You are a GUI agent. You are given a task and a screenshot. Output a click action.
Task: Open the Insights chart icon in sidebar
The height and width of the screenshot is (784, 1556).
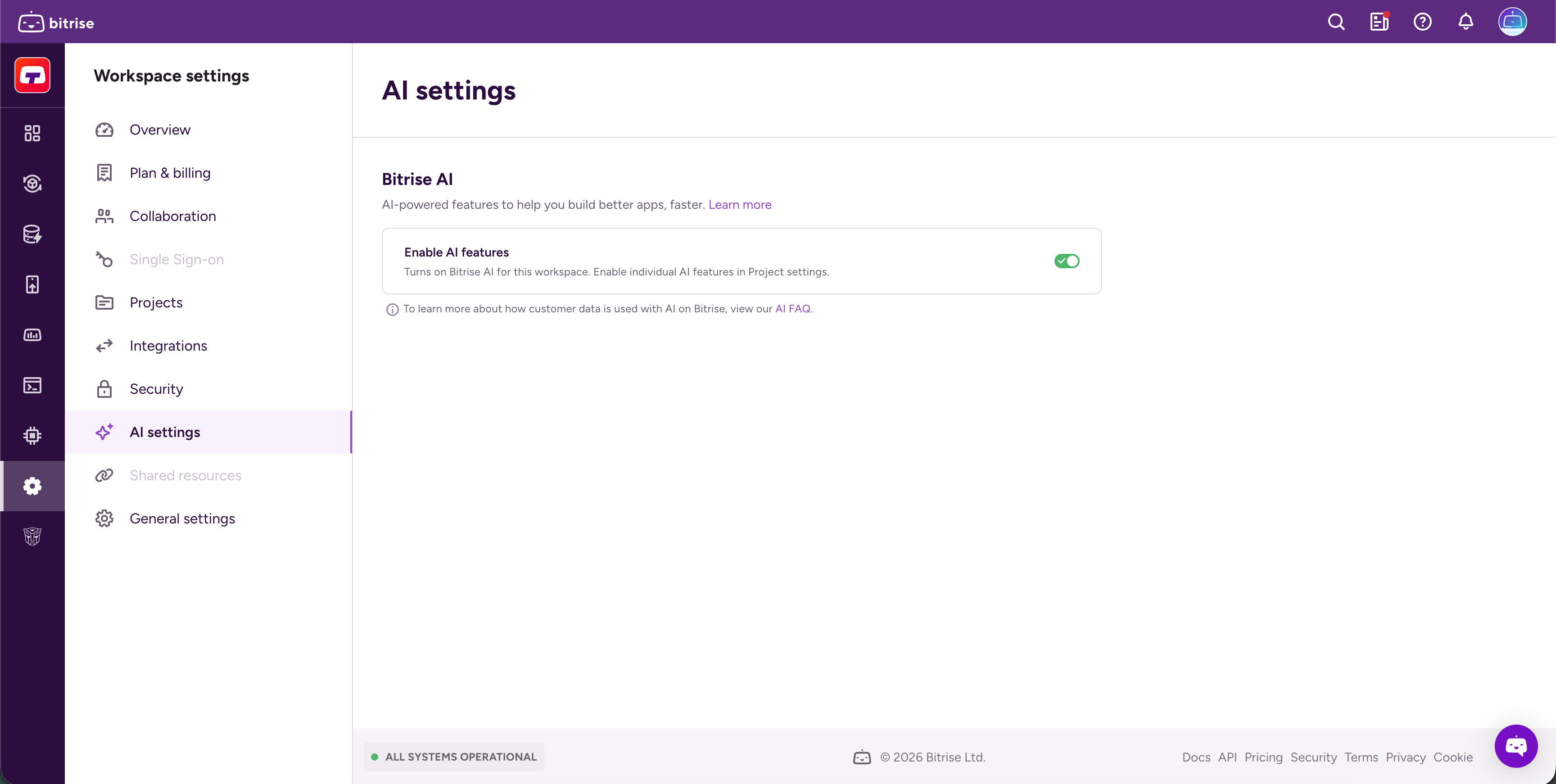32,335
